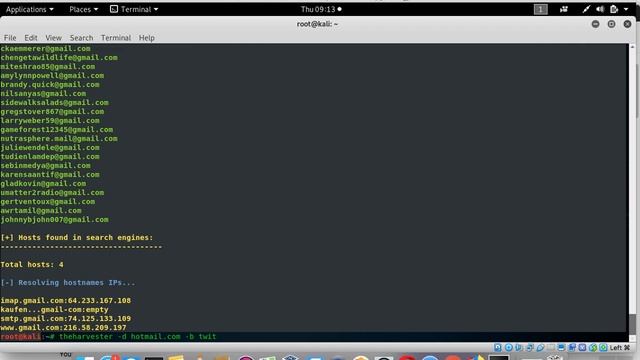Viewport: 640px width, 360px height.
Task: Click the Left ⌘ host key label
Action: tap(620, 347)
